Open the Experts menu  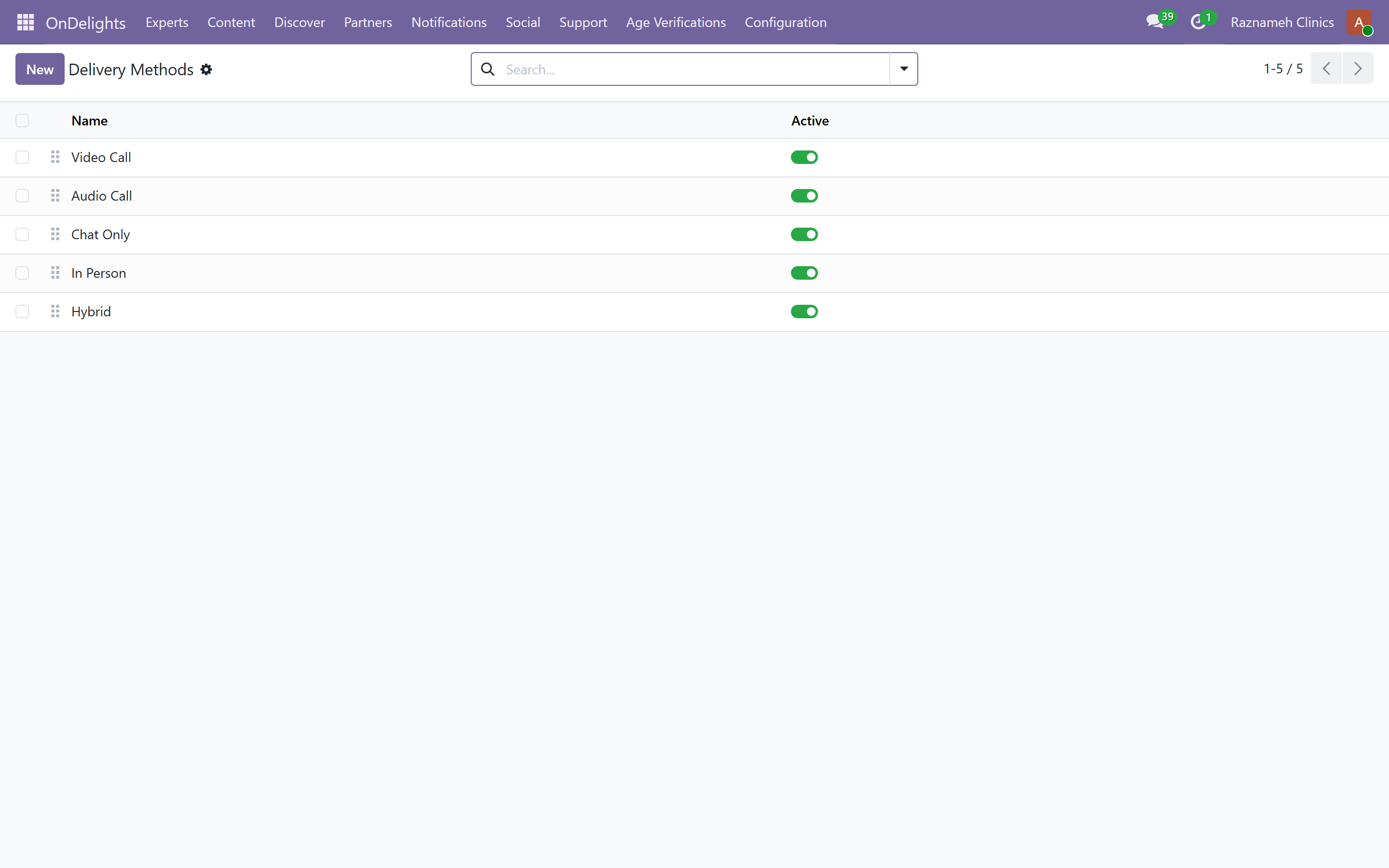coord(167,22)
